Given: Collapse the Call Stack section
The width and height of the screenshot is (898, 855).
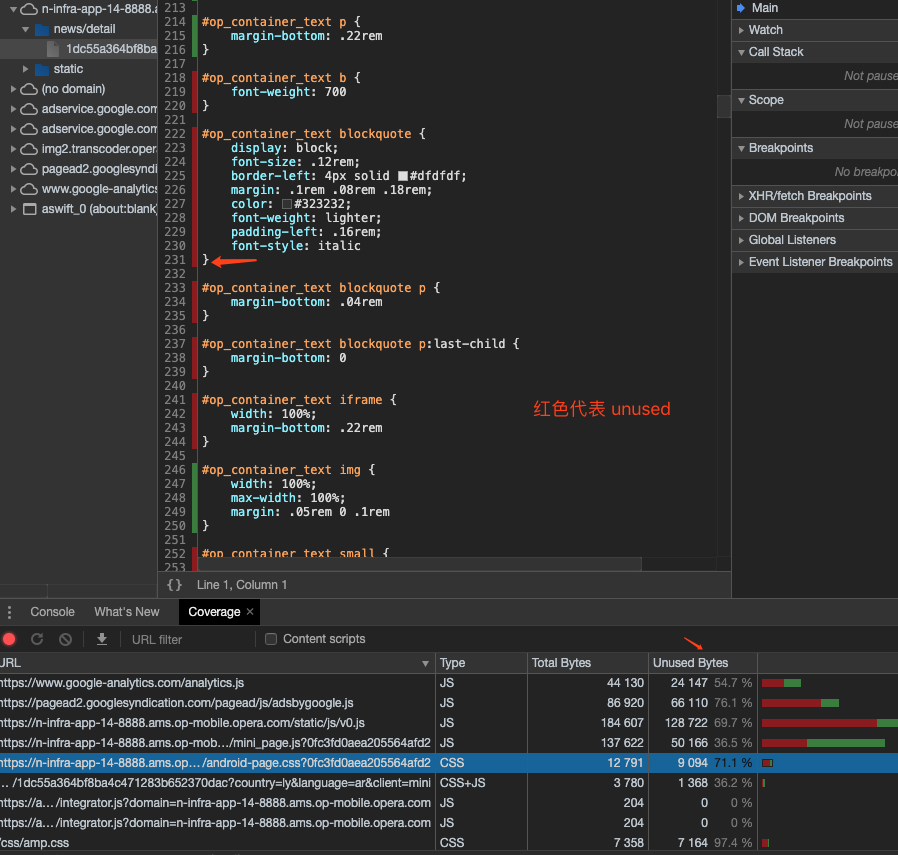Looking at the screenshot, I should (775, 52).
